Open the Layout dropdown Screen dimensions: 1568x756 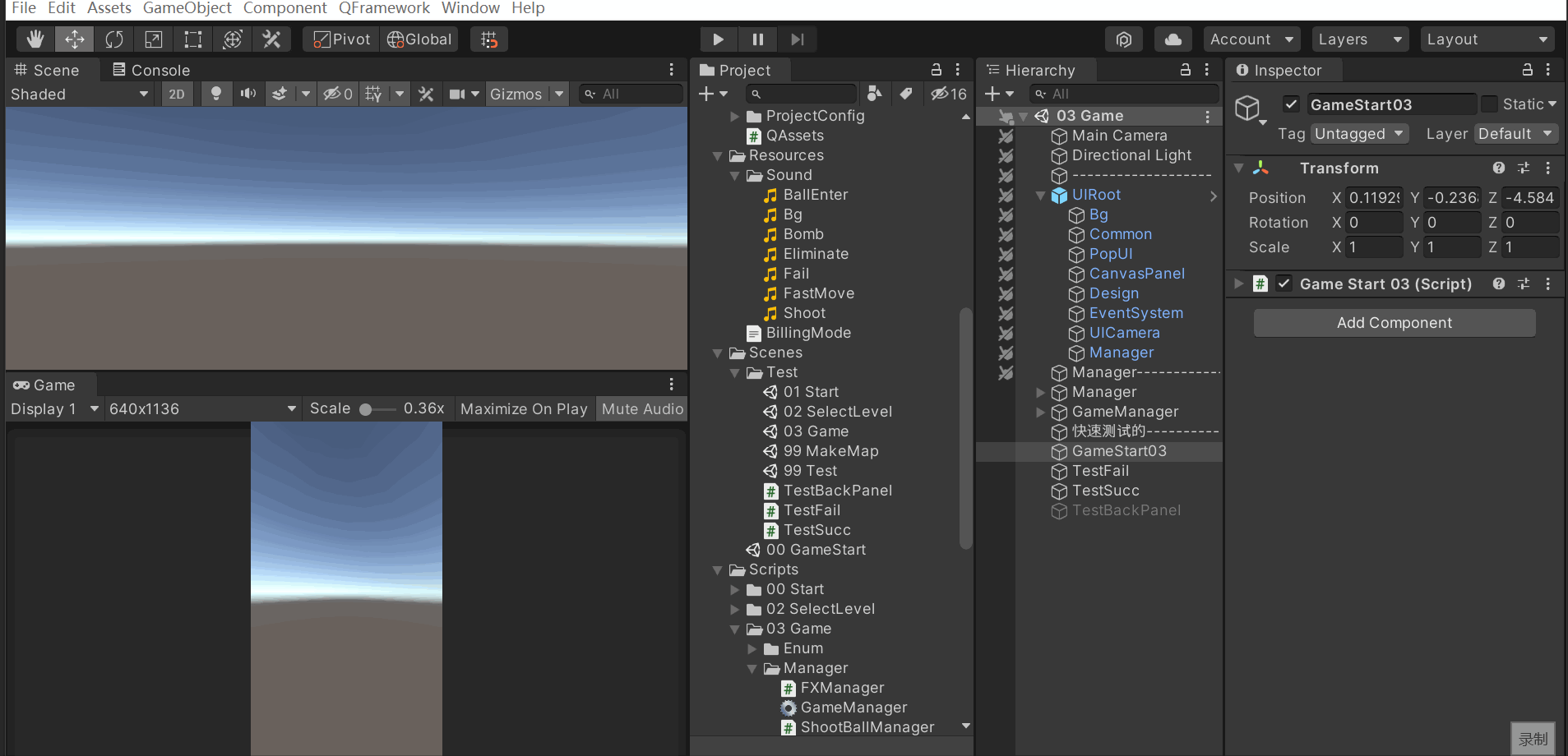(x=1487, y=39)
